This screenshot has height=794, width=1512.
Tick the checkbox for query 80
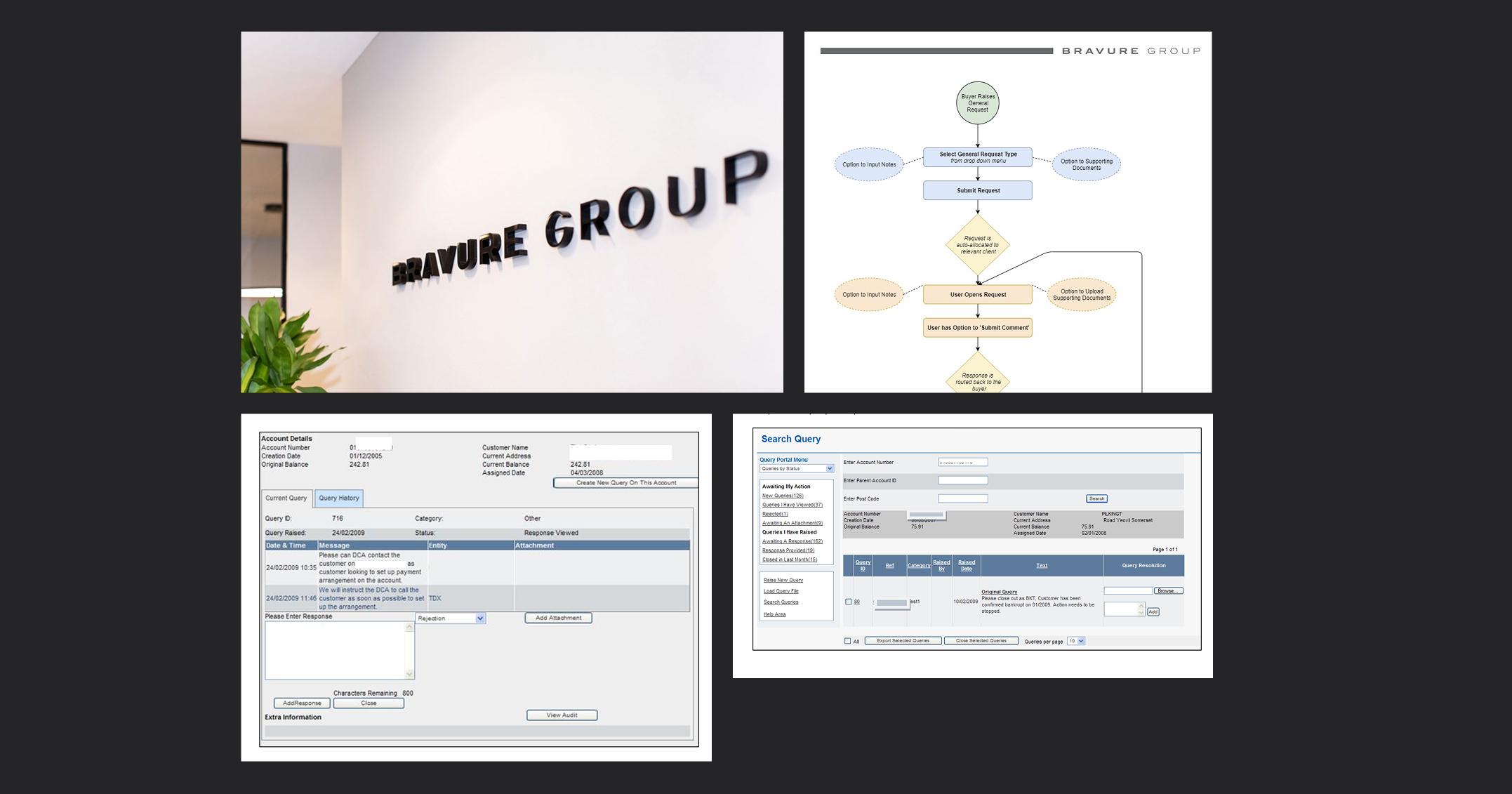pos(848,602)
